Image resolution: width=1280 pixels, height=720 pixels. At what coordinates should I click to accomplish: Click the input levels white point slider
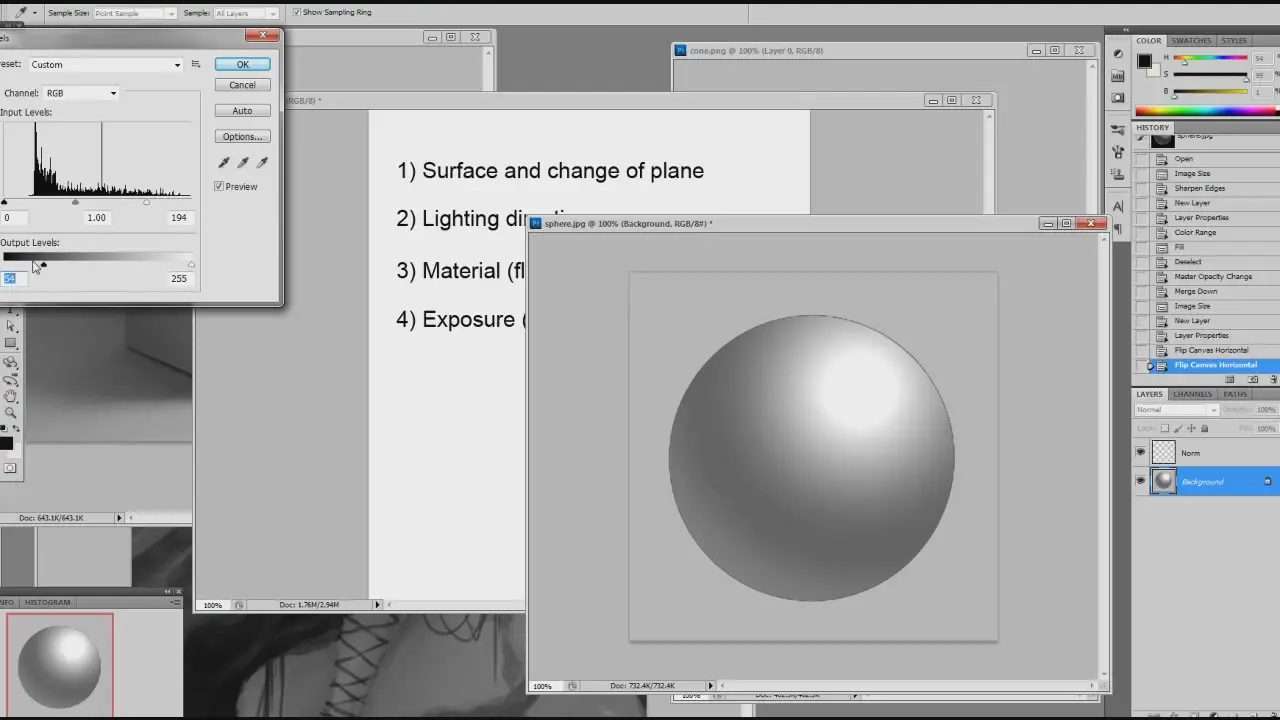(146, 202)
